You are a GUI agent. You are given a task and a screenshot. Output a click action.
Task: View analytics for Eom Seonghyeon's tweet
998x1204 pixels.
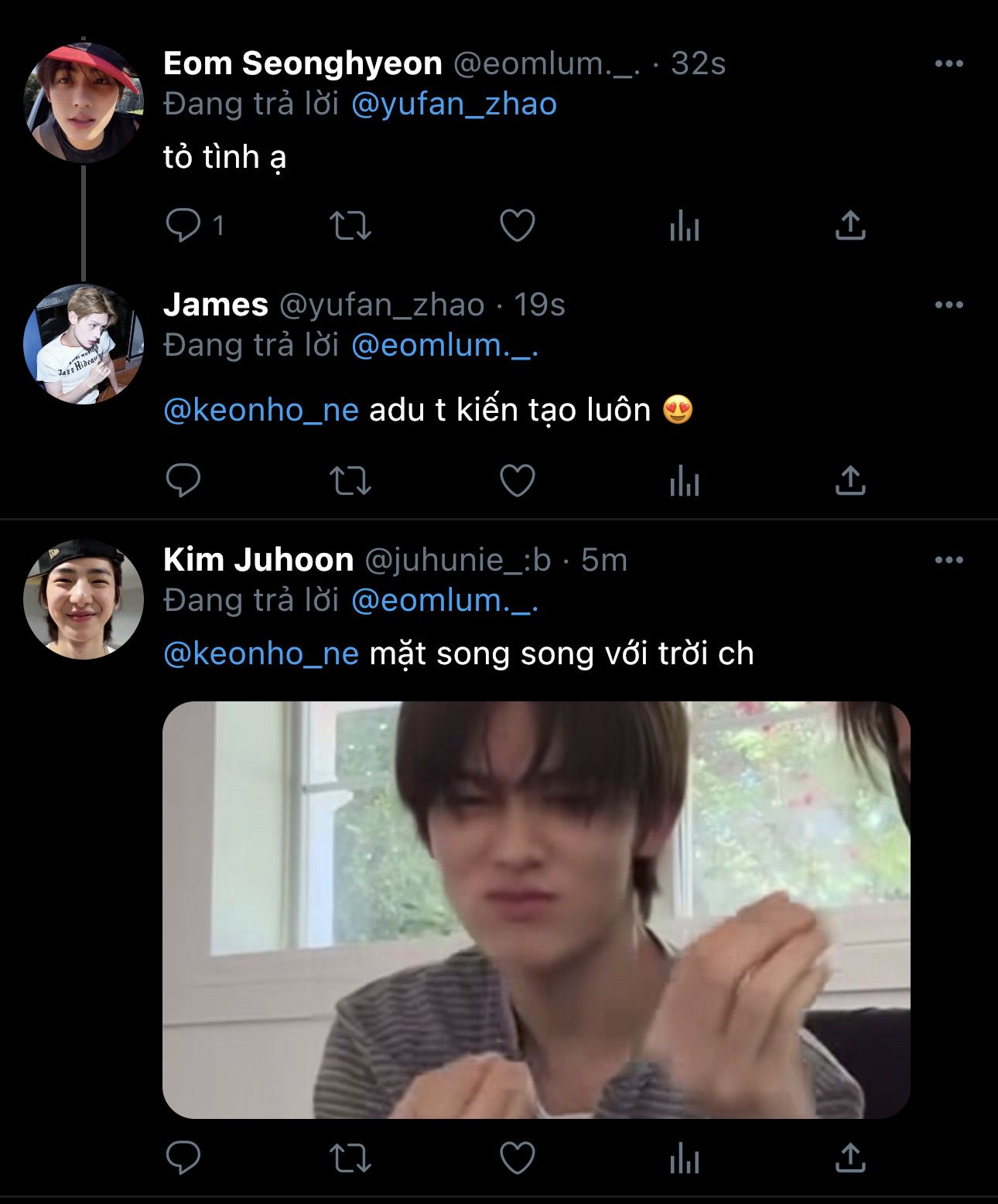pyautogui.click(x=684, y=227)
